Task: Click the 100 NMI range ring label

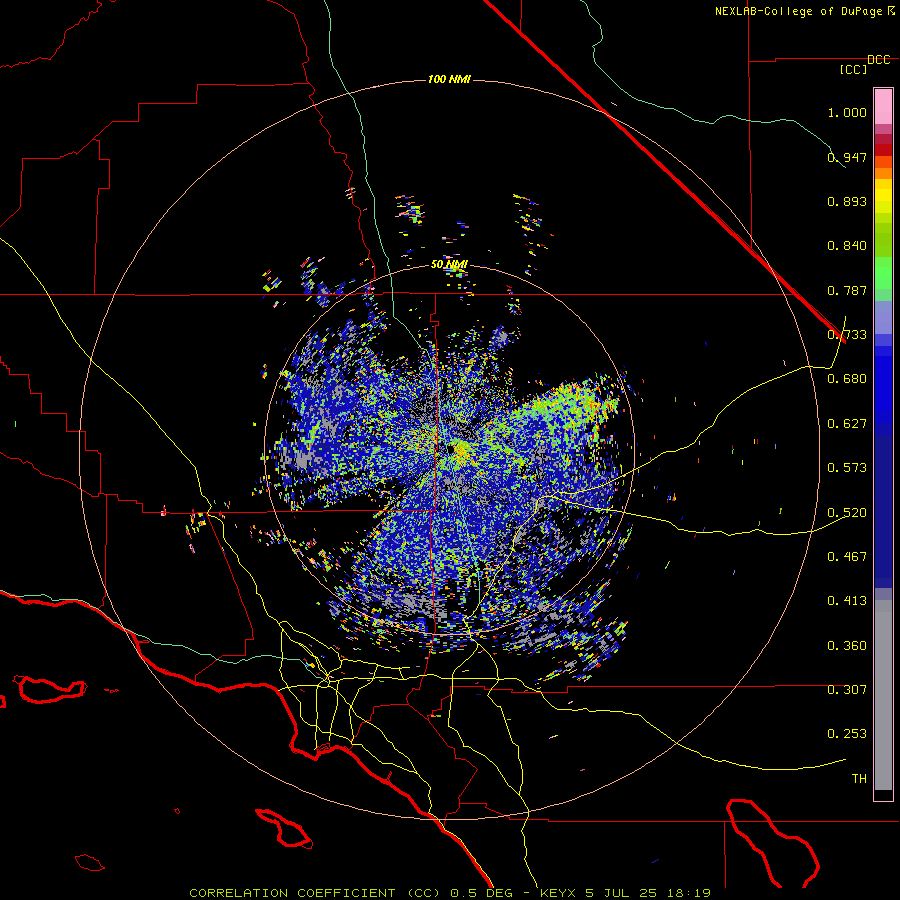Action: coord(449,79)
